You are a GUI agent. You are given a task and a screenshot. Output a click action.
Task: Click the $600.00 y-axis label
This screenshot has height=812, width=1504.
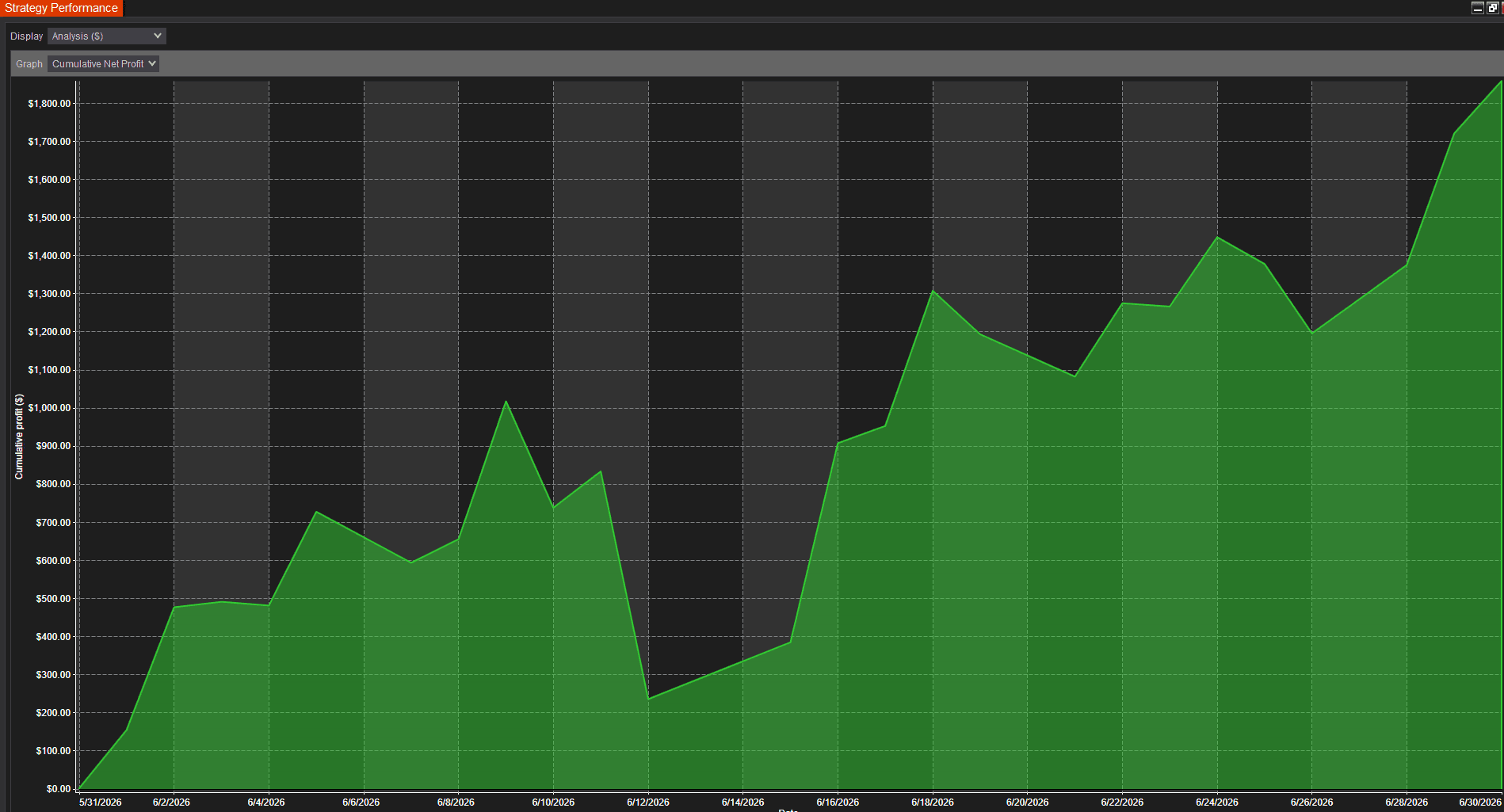pyautogui.click(x=53, y=561)
